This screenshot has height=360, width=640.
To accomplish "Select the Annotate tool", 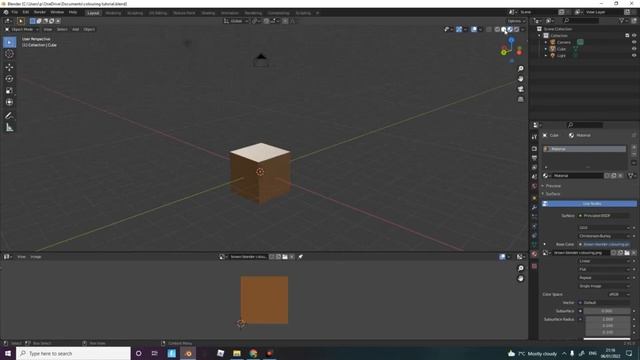I will click(x=9, y=116).
